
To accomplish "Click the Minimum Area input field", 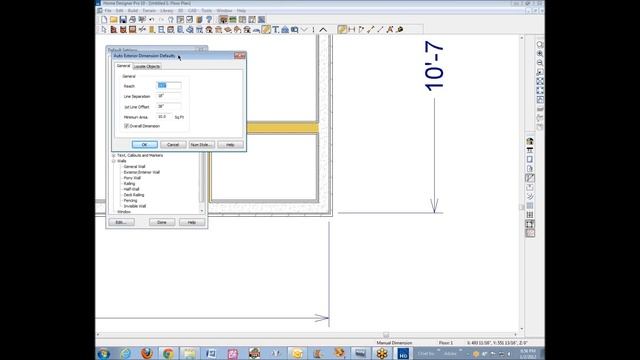I will (165, 117).
